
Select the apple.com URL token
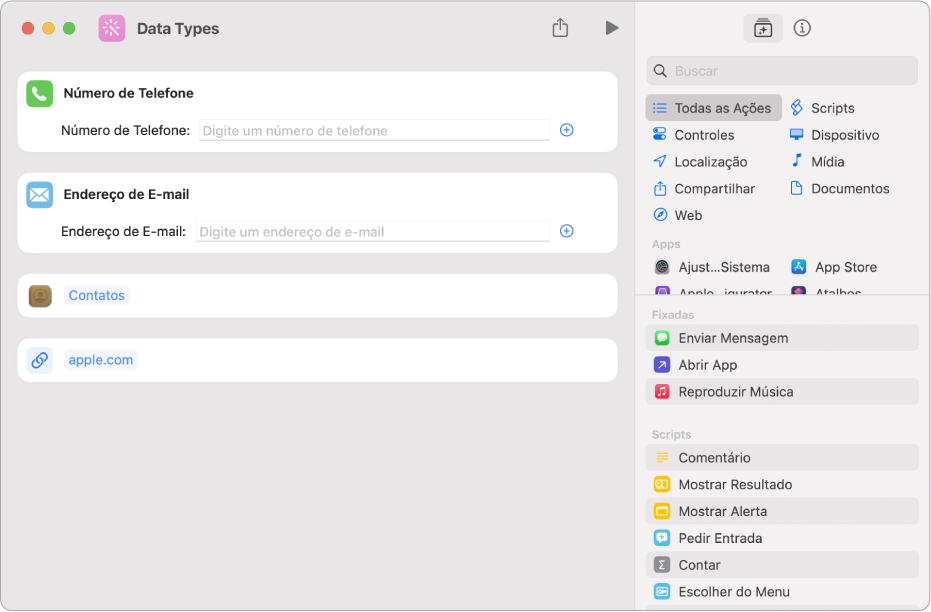click(x=101, y=360)
